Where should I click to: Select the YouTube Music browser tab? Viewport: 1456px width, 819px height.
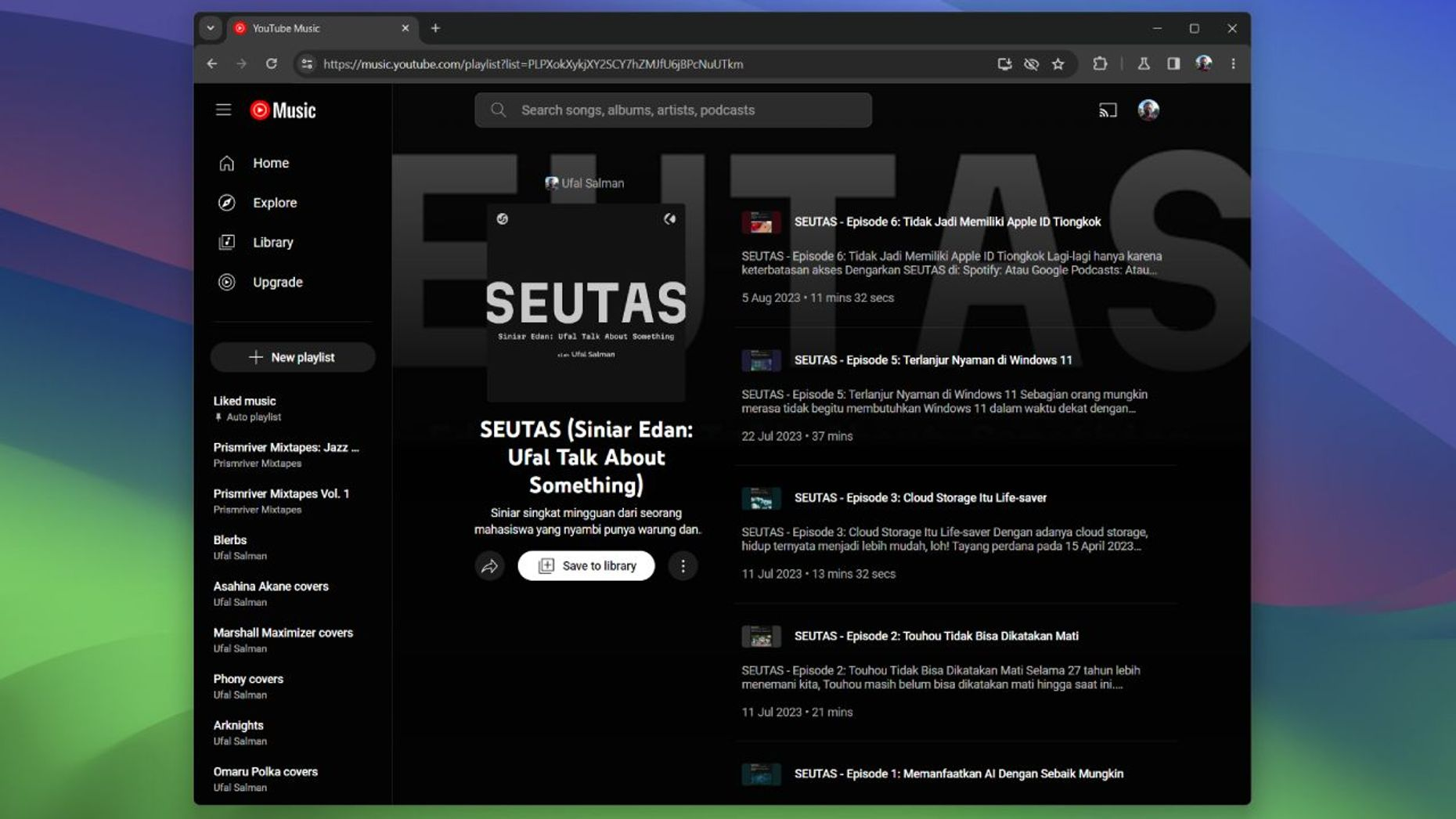pos(321,28)
